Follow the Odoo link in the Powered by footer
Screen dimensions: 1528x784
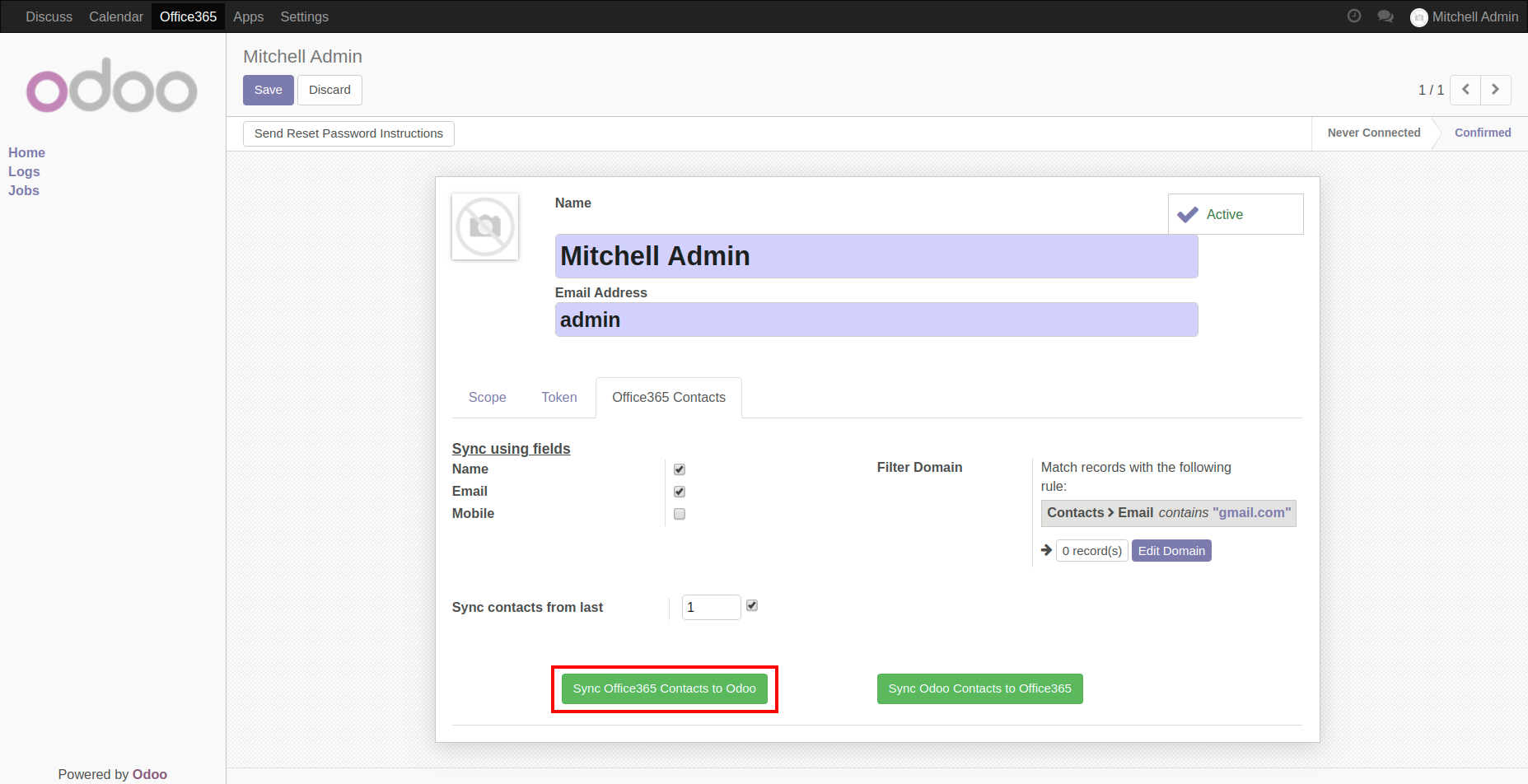[150, 774]
